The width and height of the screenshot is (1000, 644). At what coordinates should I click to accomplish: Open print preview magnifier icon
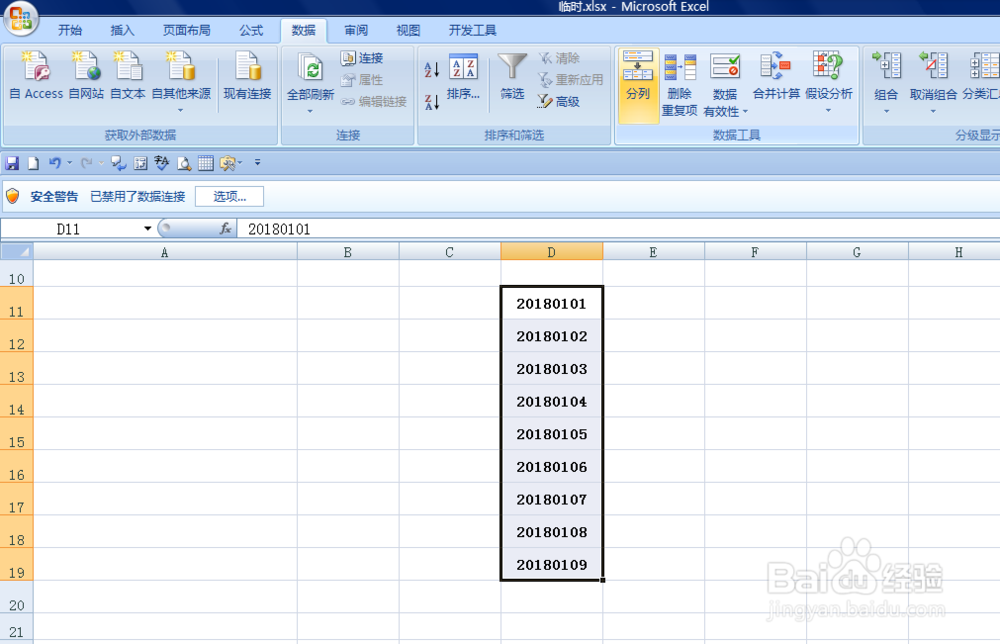(x=184, y=163)
